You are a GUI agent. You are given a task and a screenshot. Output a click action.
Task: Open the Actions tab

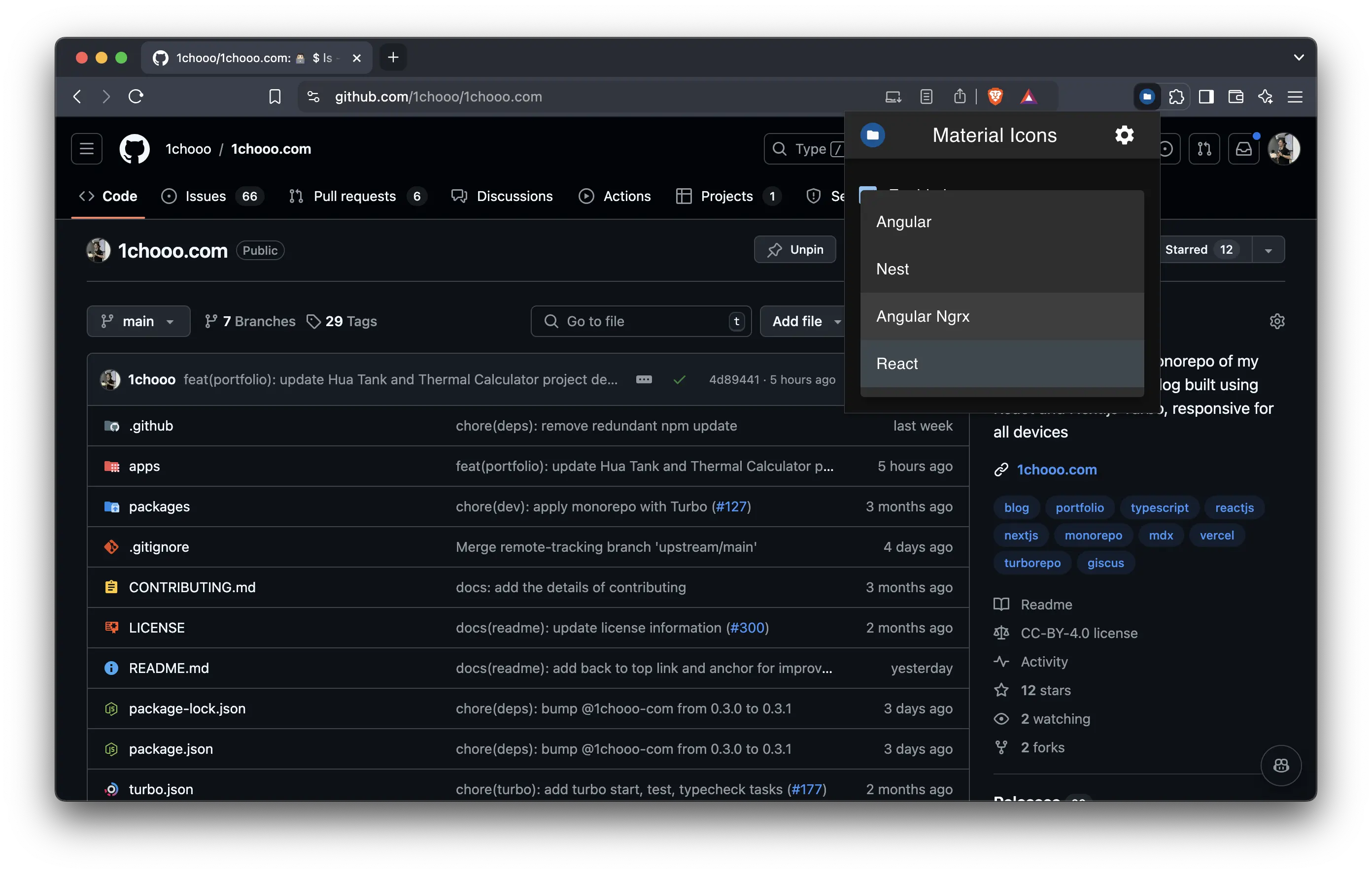point(614,196)
